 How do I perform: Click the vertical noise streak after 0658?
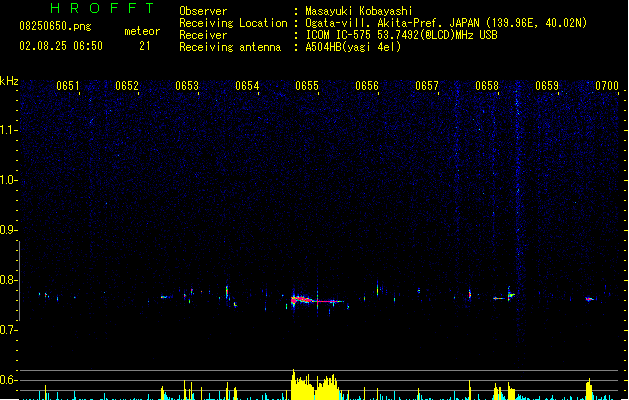click(518, 225)
